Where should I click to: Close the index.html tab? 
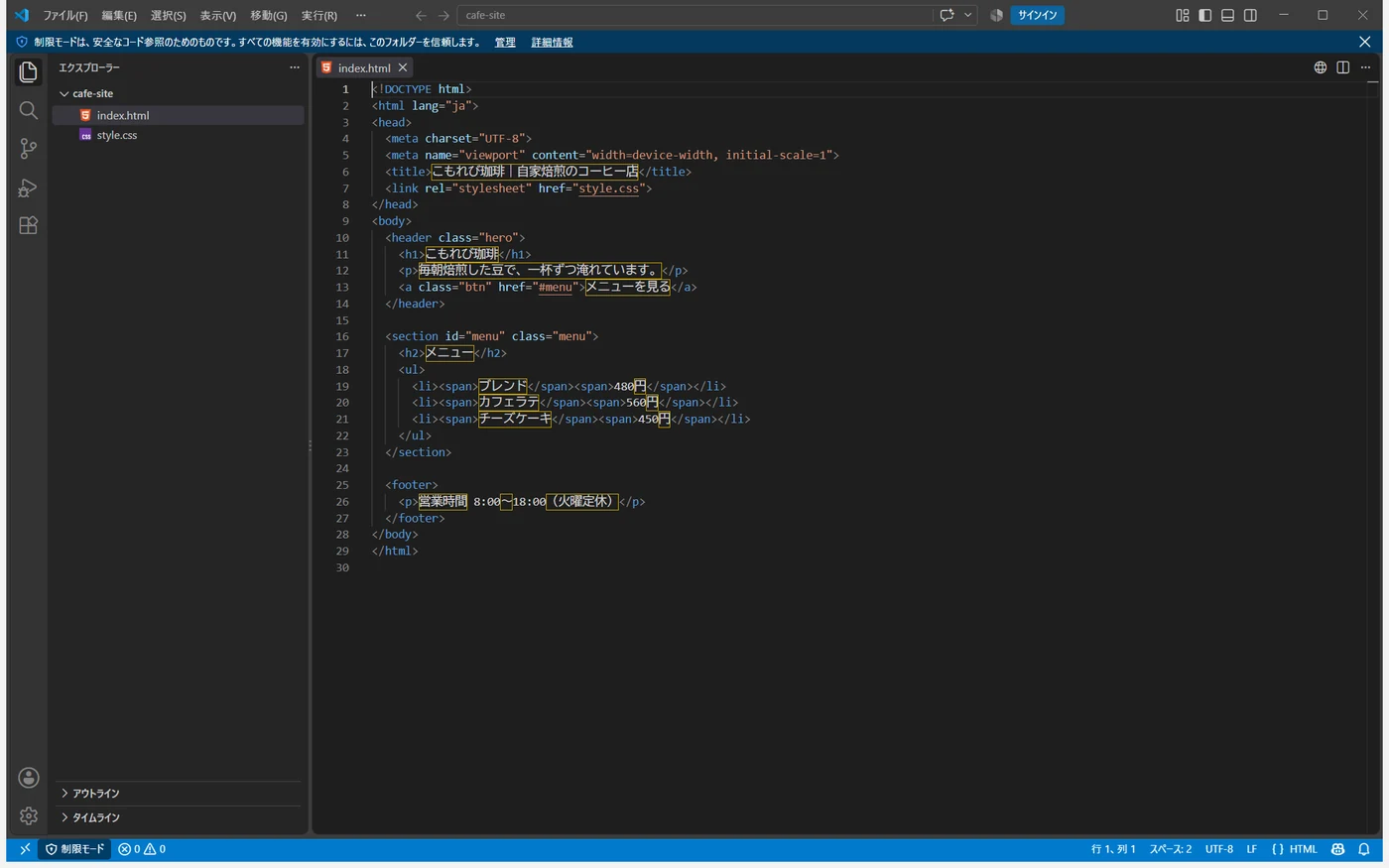point(403,67)
